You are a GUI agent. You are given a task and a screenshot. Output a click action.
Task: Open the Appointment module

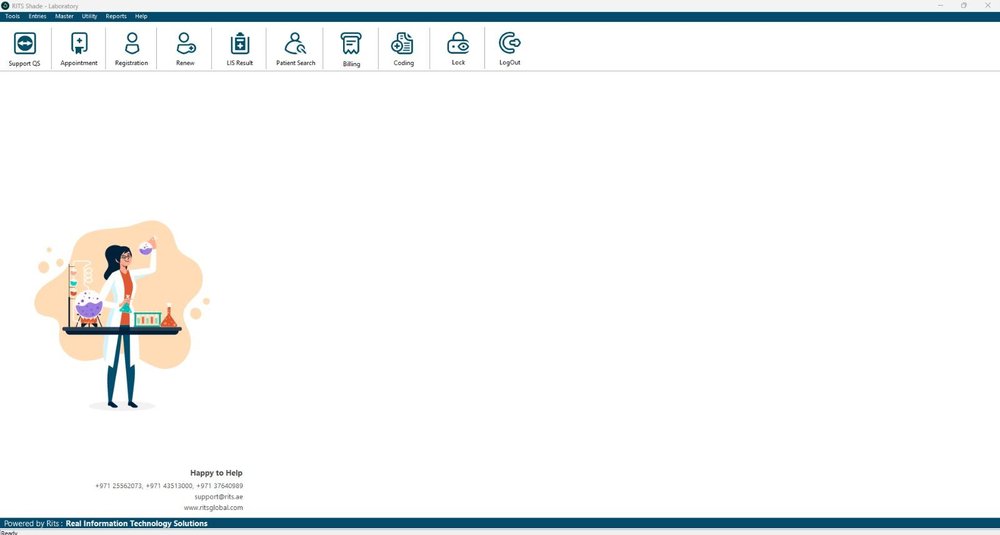pos(79,49)
